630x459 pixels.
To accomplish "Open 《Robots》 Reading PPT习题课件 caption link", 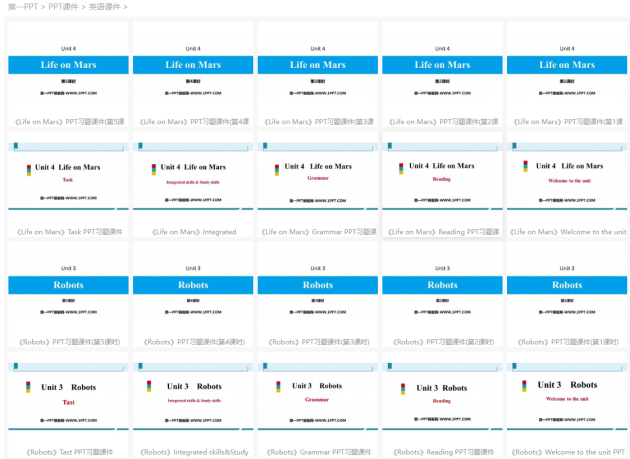I will [442, 452].
